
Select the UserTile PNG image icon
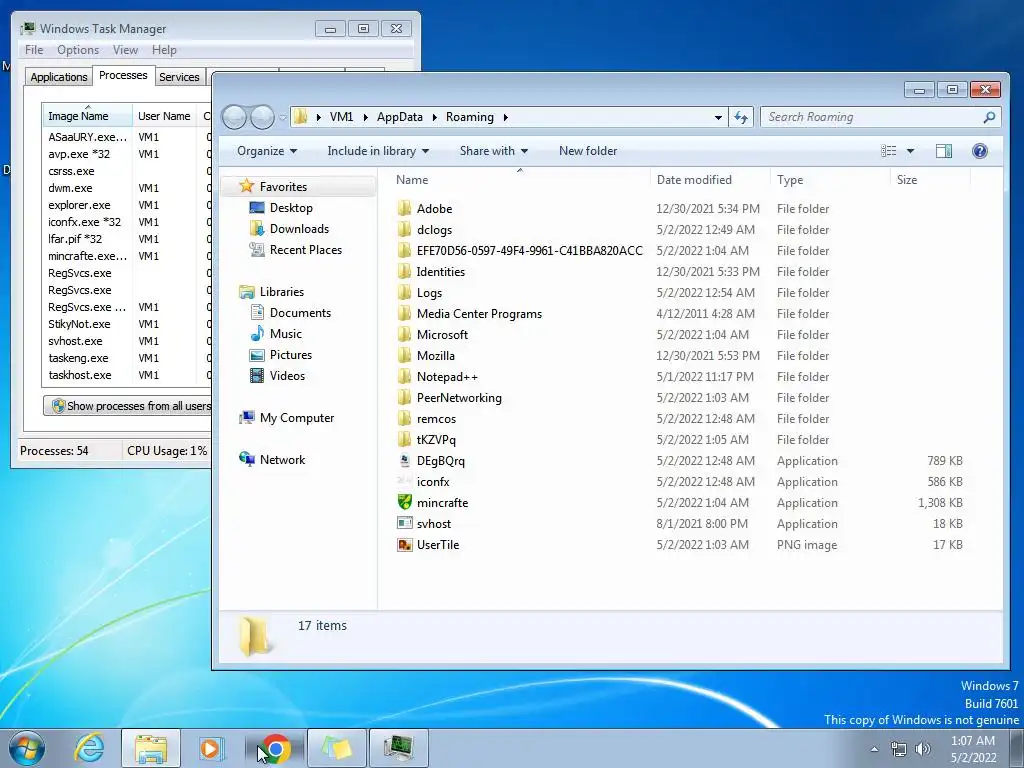(x=405, y=544)
